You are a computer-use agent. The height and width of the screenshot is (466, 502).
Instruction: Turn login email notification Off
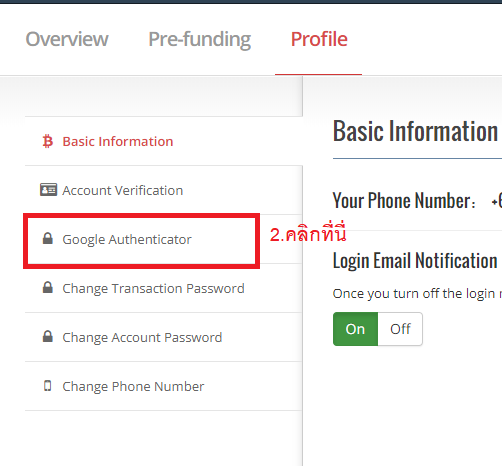(x=400, y=329)
